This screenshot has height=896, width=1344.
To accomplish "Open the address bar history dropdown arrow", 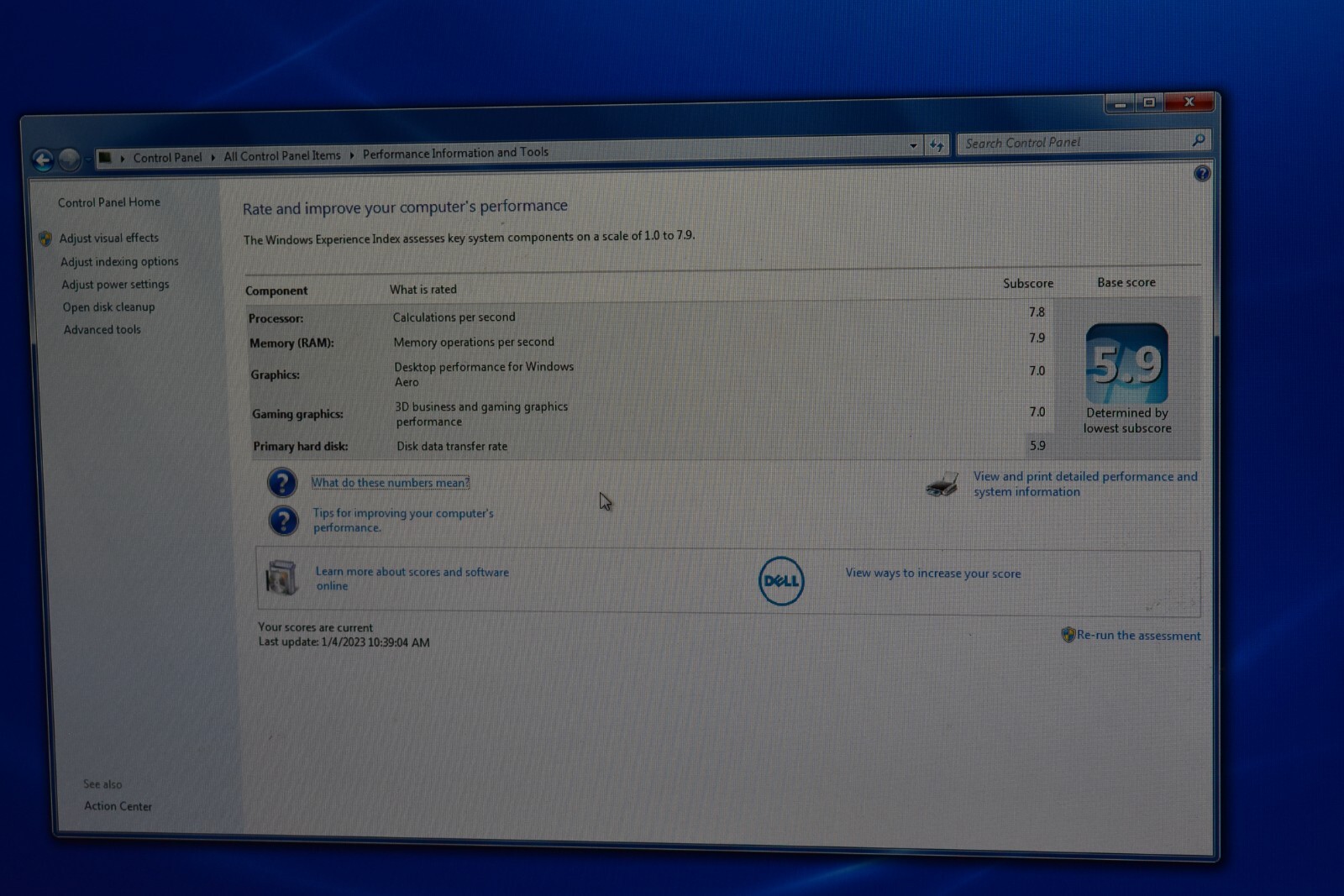I will pos(914,146).
